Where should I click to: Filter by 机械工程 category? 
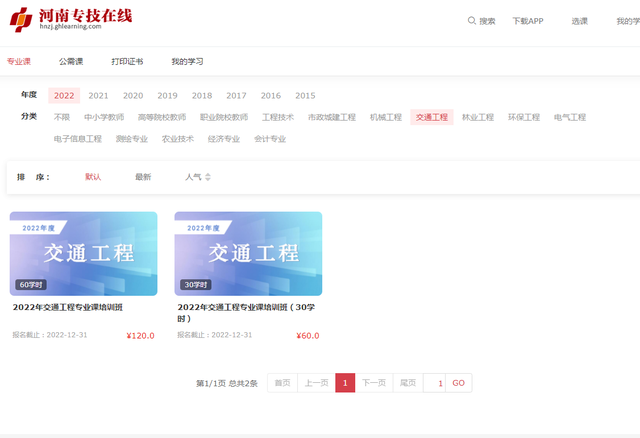(x=386, y=117)
